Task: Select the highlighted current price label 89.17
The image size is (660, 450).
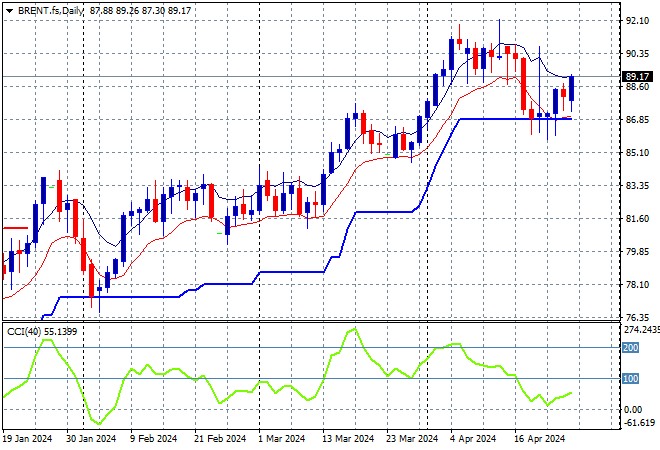Action: point(637,76)
